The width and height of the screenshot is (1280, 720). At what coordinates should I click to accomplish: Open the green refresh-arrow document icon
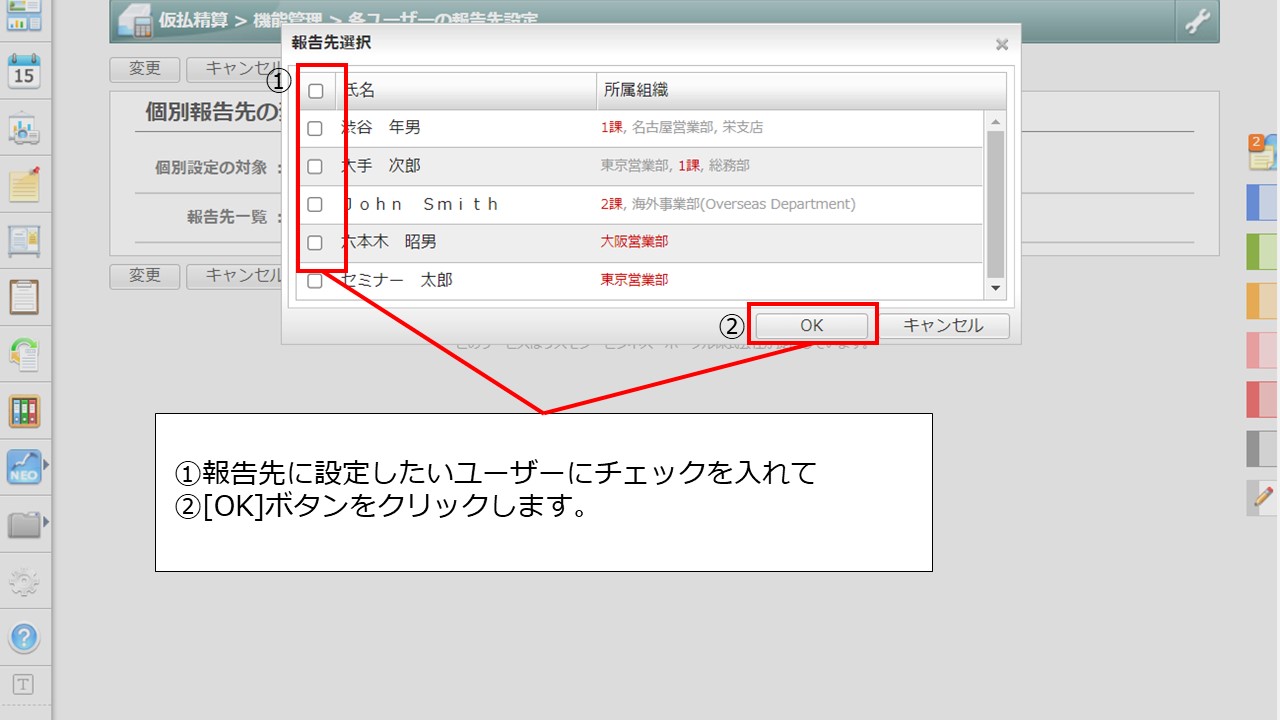click(24, 354)
